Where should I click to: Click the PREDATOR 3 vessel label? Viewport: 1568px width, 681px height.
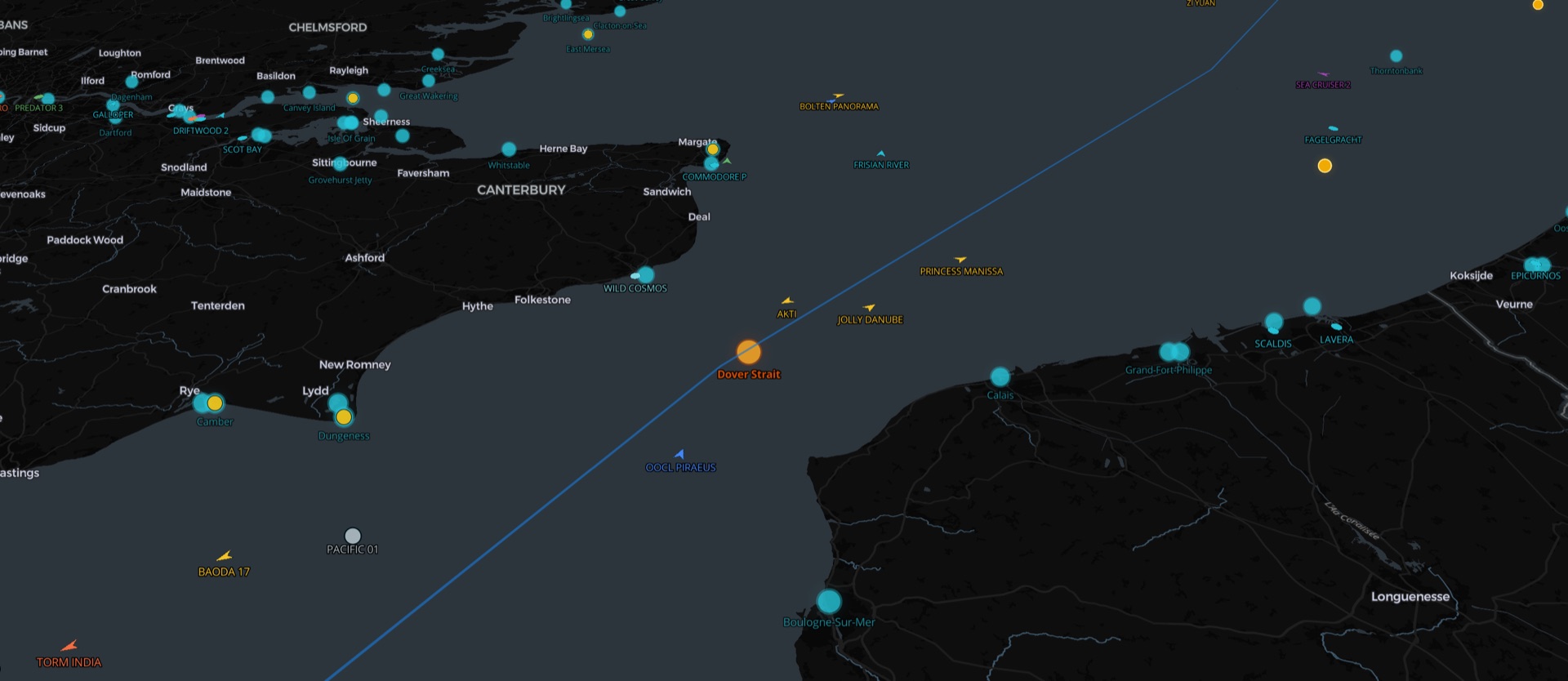[x=38, y=108]
